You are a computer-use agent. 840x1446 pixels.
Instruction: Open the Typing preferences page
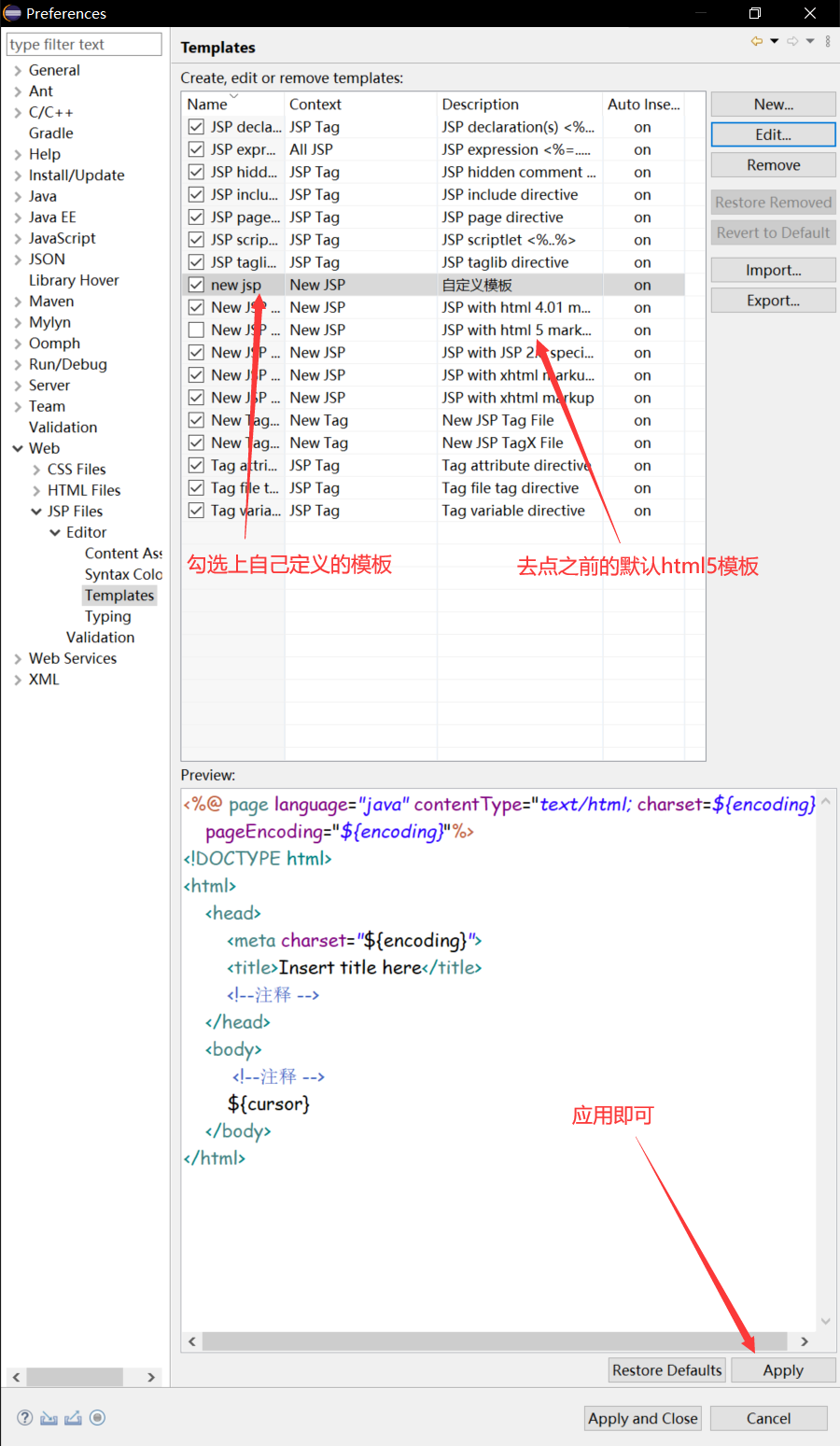(107, 616)
